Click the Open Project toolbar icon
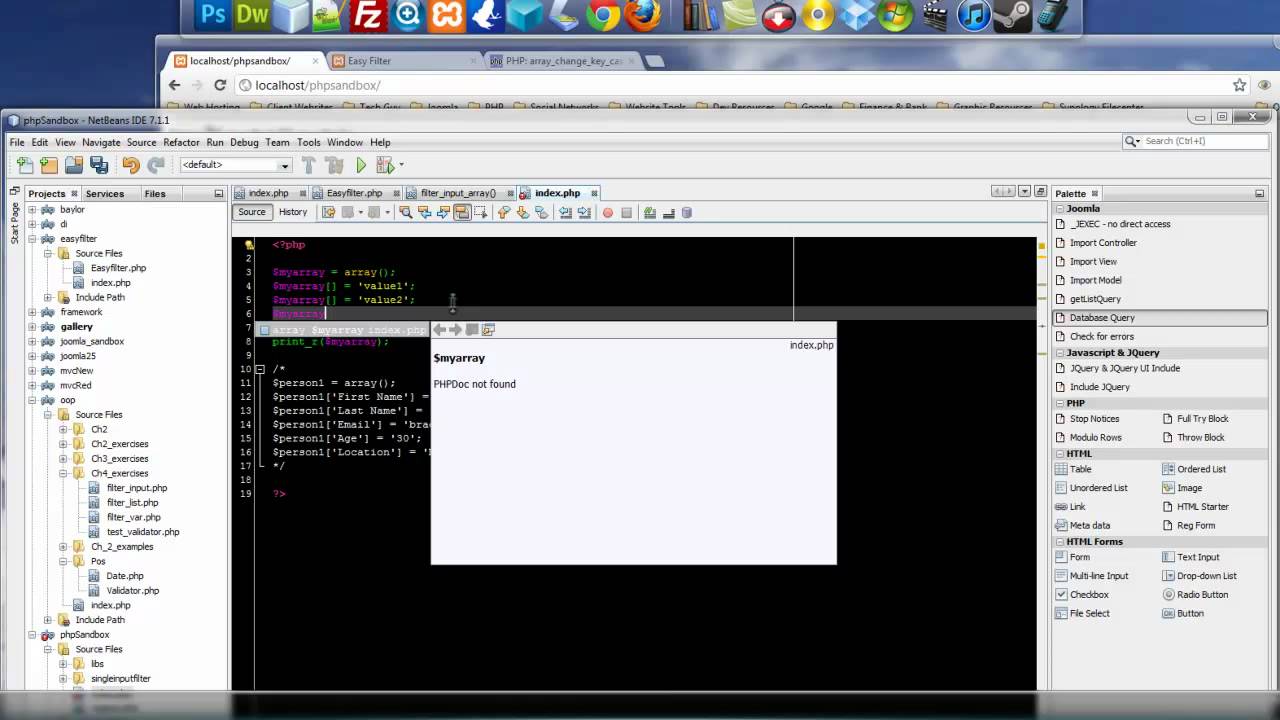 (74, 165)
